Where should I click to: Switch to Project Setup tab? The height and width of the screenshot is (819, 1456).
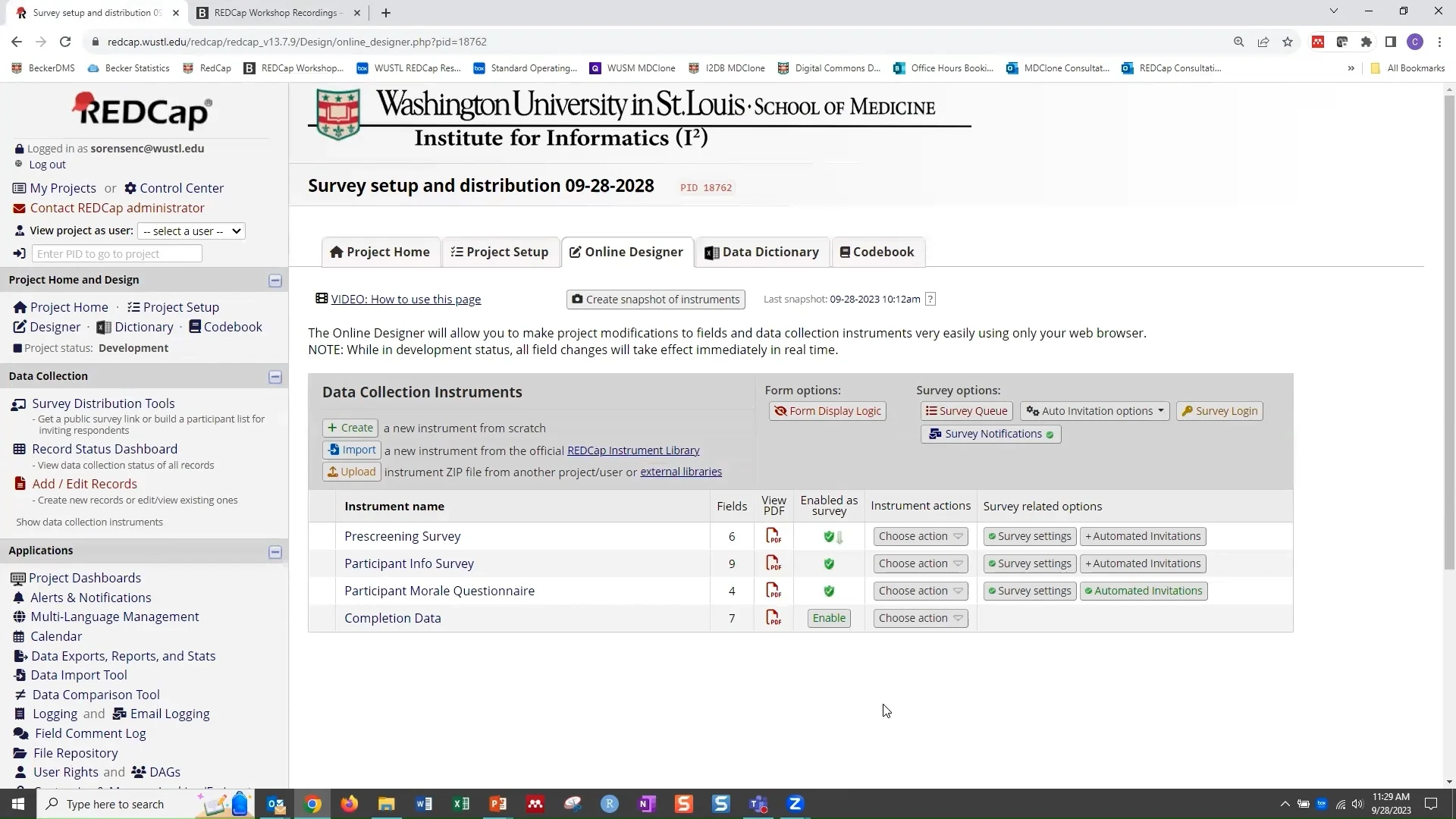coord(500,252)
